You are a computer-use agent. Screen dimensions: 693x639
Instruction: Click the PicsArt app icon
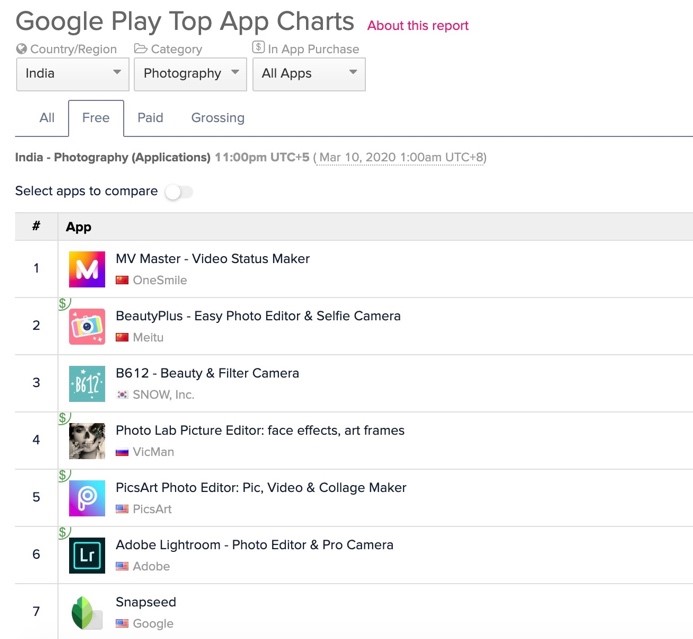point(87,498)
